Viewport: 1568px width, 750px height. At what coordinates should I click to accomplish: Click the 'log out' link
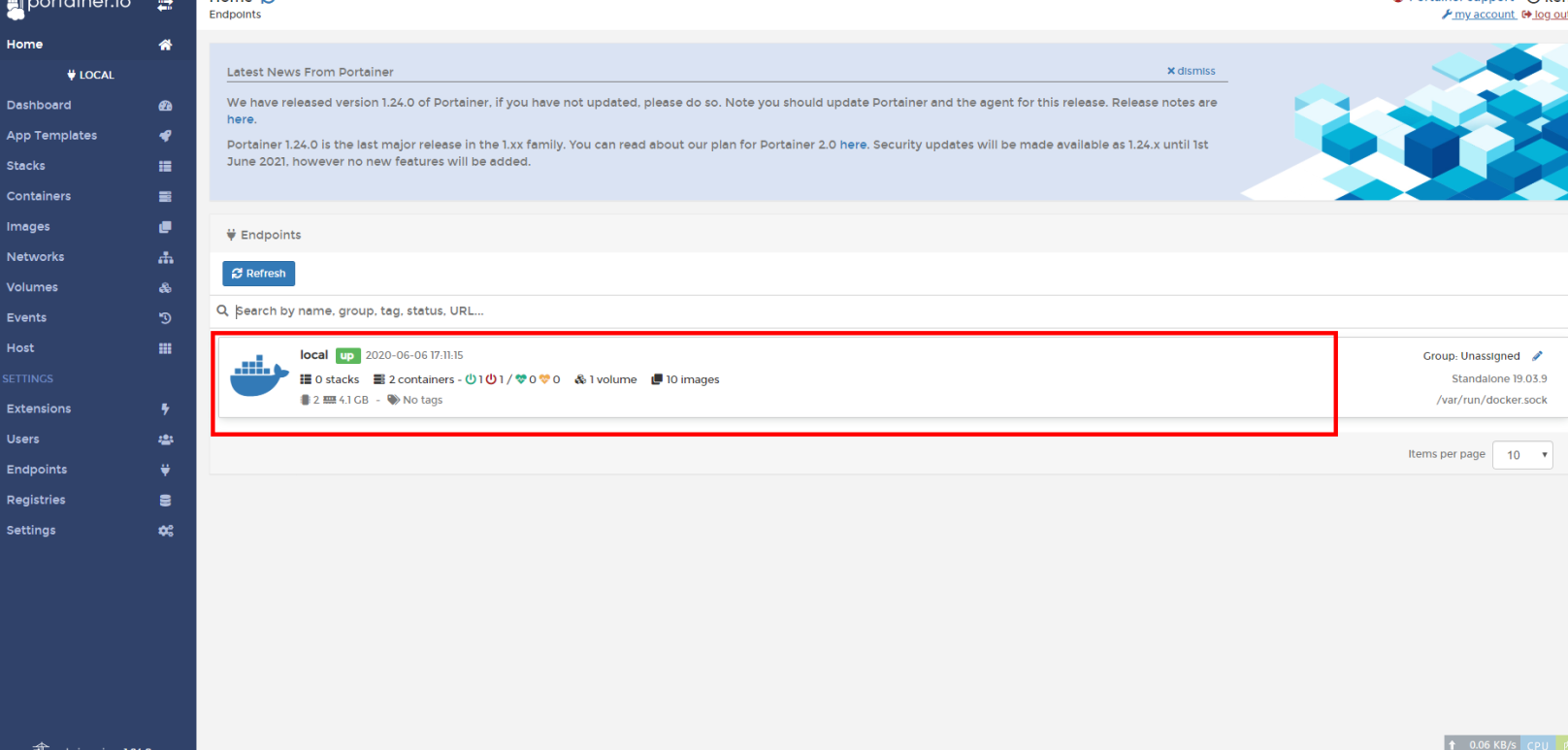coord(1545,15)
